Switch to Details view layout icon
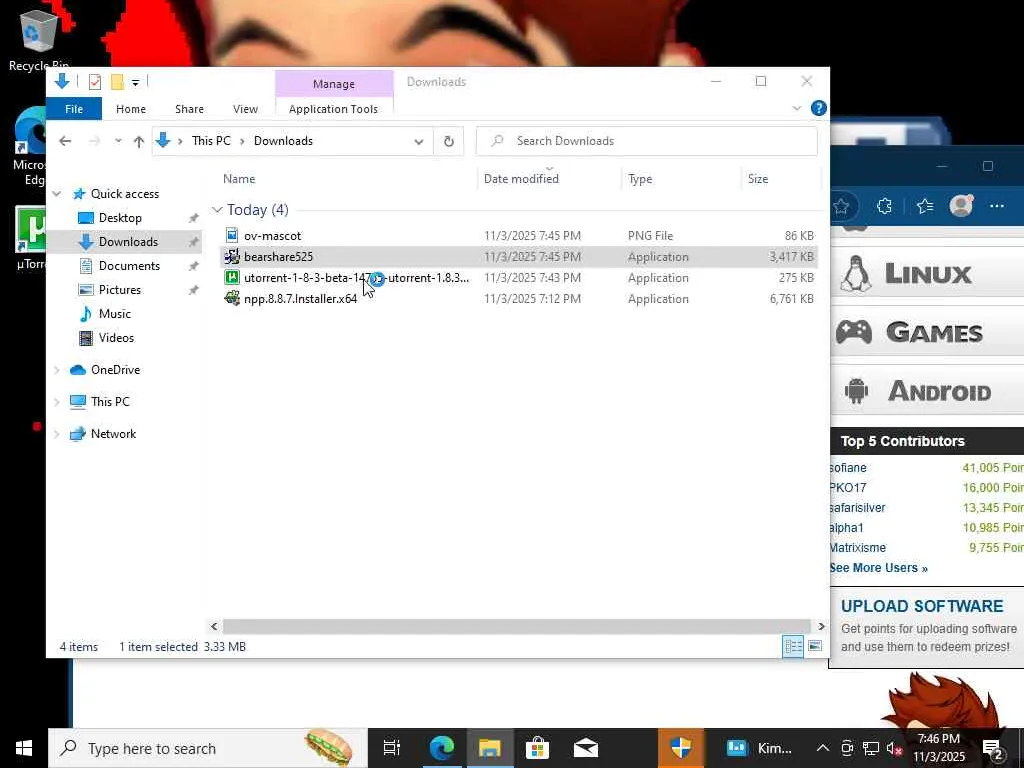1024x768 pixels. (793, 647)
